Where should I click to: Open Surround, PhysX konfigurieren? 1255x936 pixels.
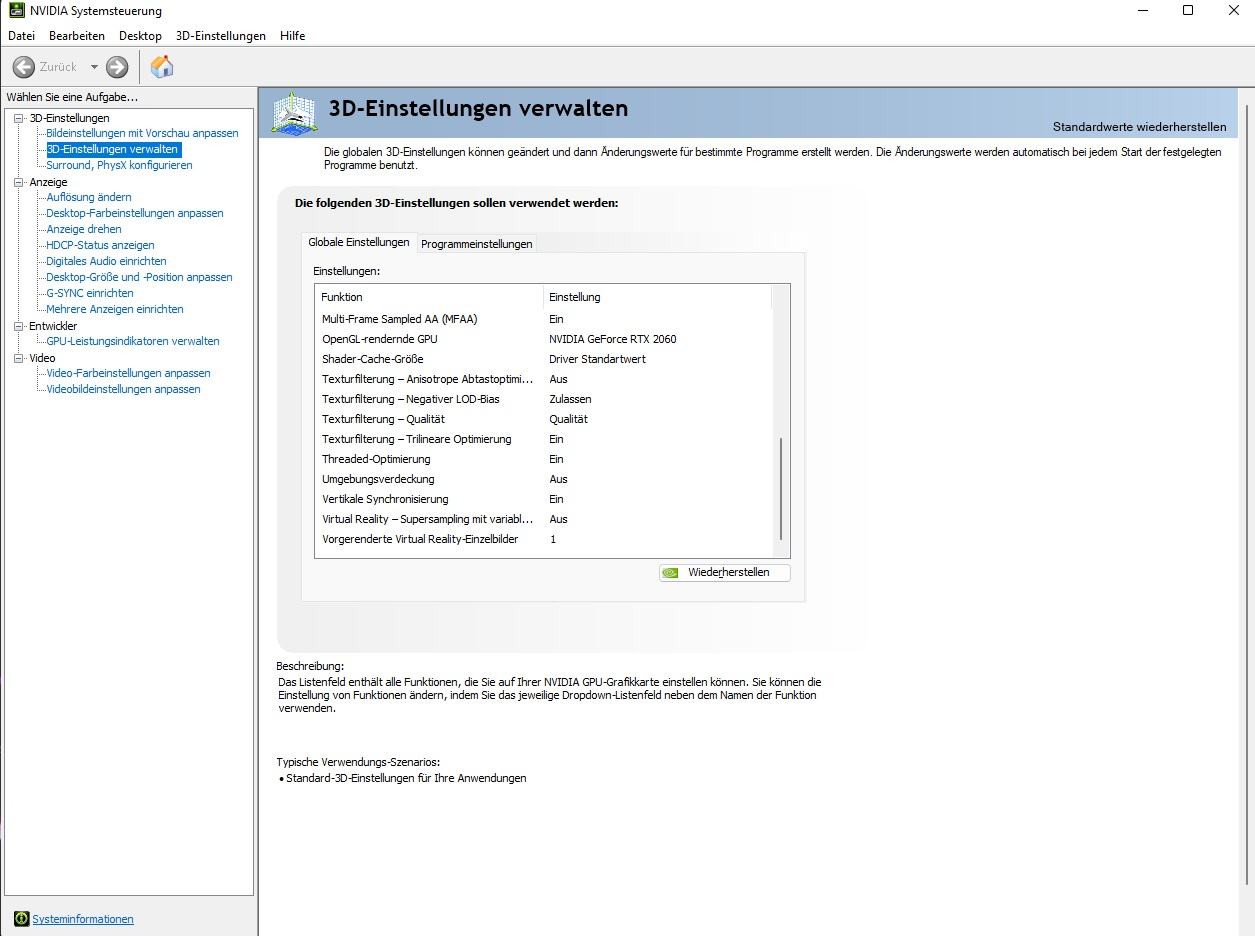[119, 165]
